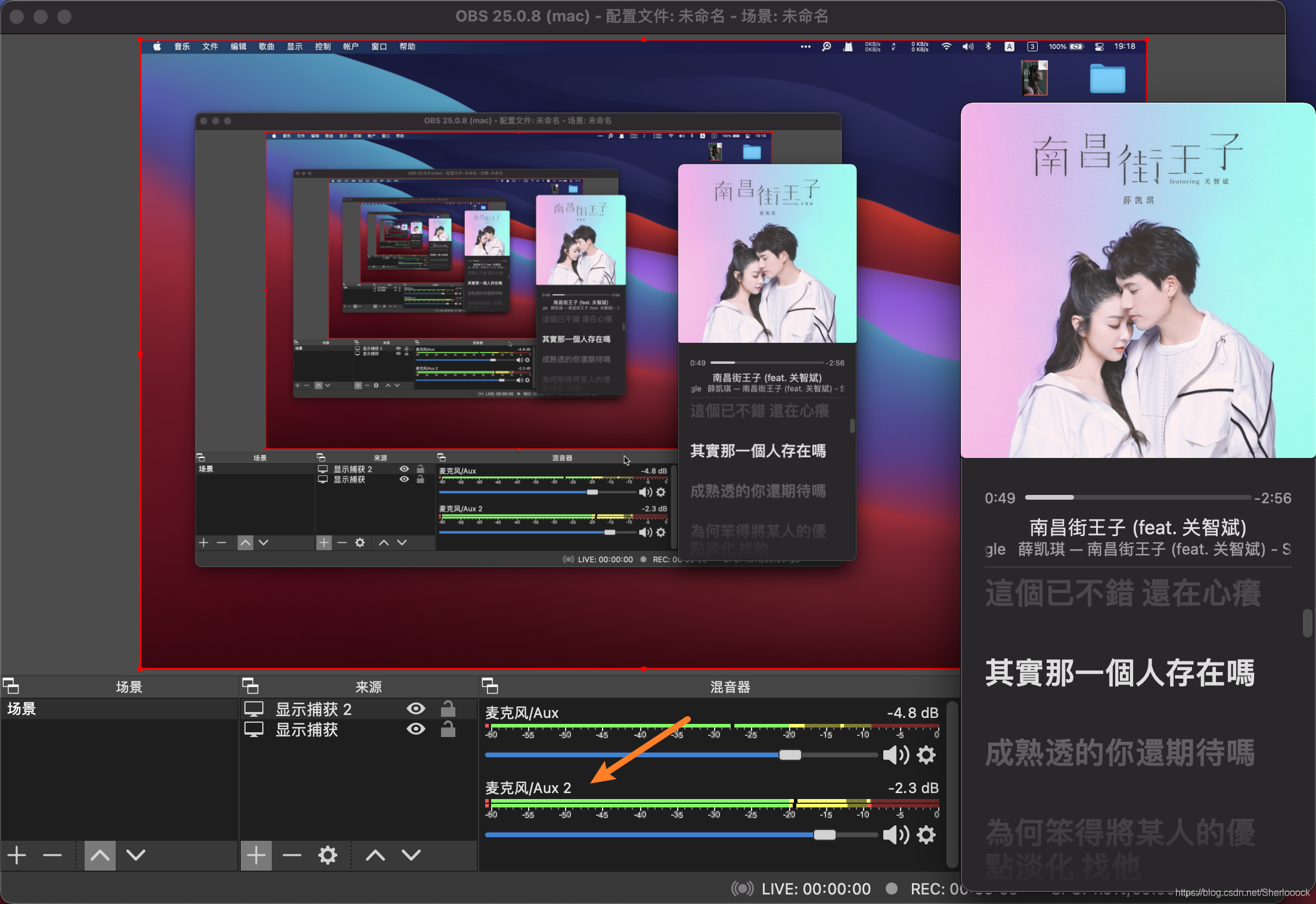Open the 窗口 menu
Screen dimensions: 1316x904
pyautogui.click(x=378, y=47)
